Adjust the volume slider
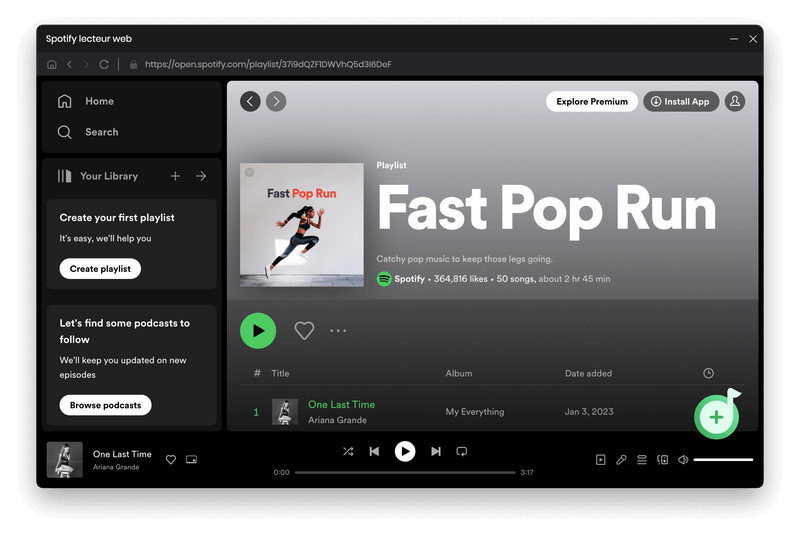The height and width of the screenshot is (536, 800). tap(723, 460)
